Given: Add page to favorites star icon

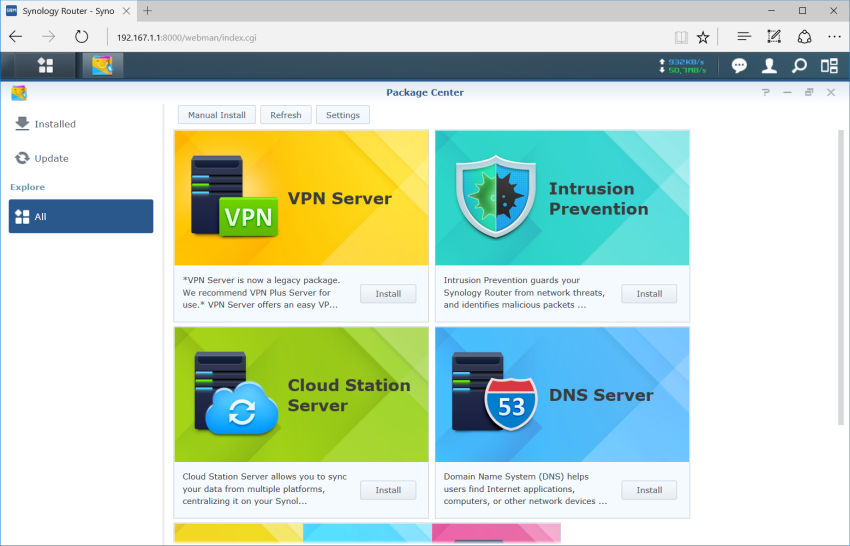Looking at the screenshot, I should pos(703,37).
